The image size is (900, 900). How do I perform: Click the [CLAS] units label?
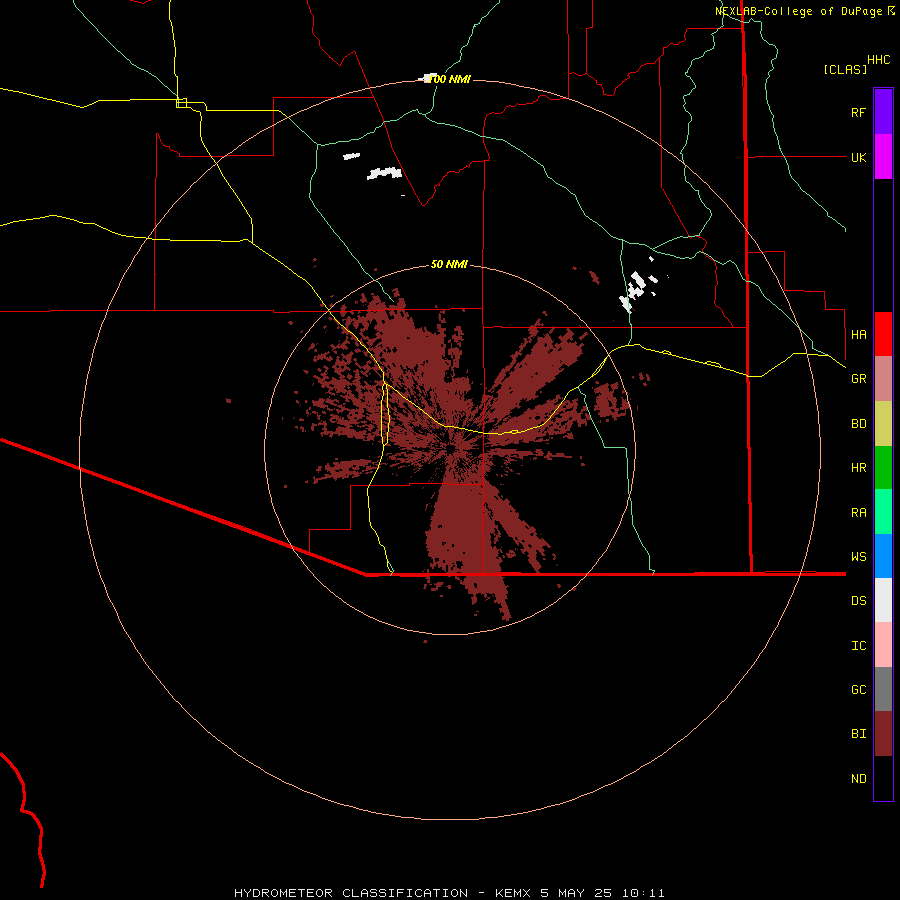point(845,69)
